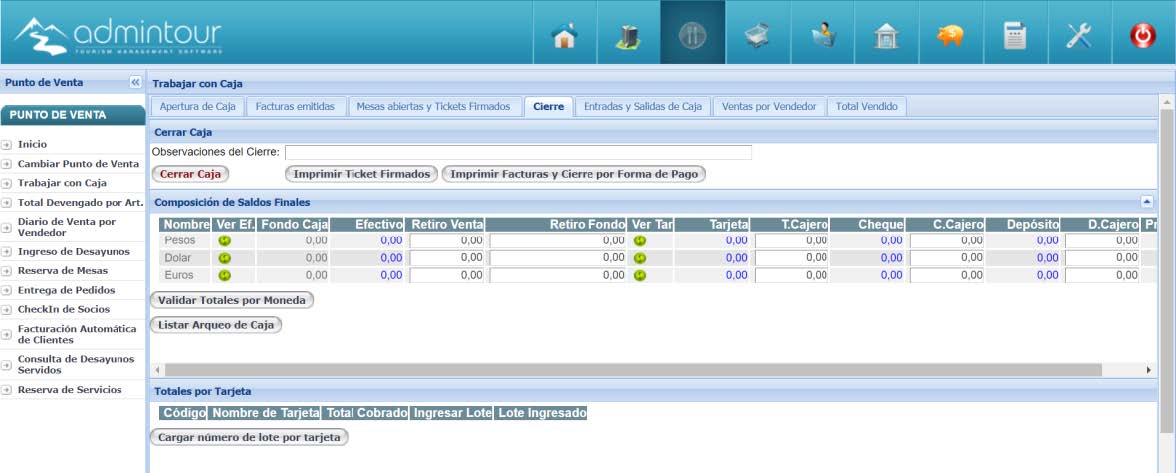Image resolution: width=1176 pixels, height=473 pixels.
Task: Open Facturación Automática de Clientes
Action: tap(77, 334)
